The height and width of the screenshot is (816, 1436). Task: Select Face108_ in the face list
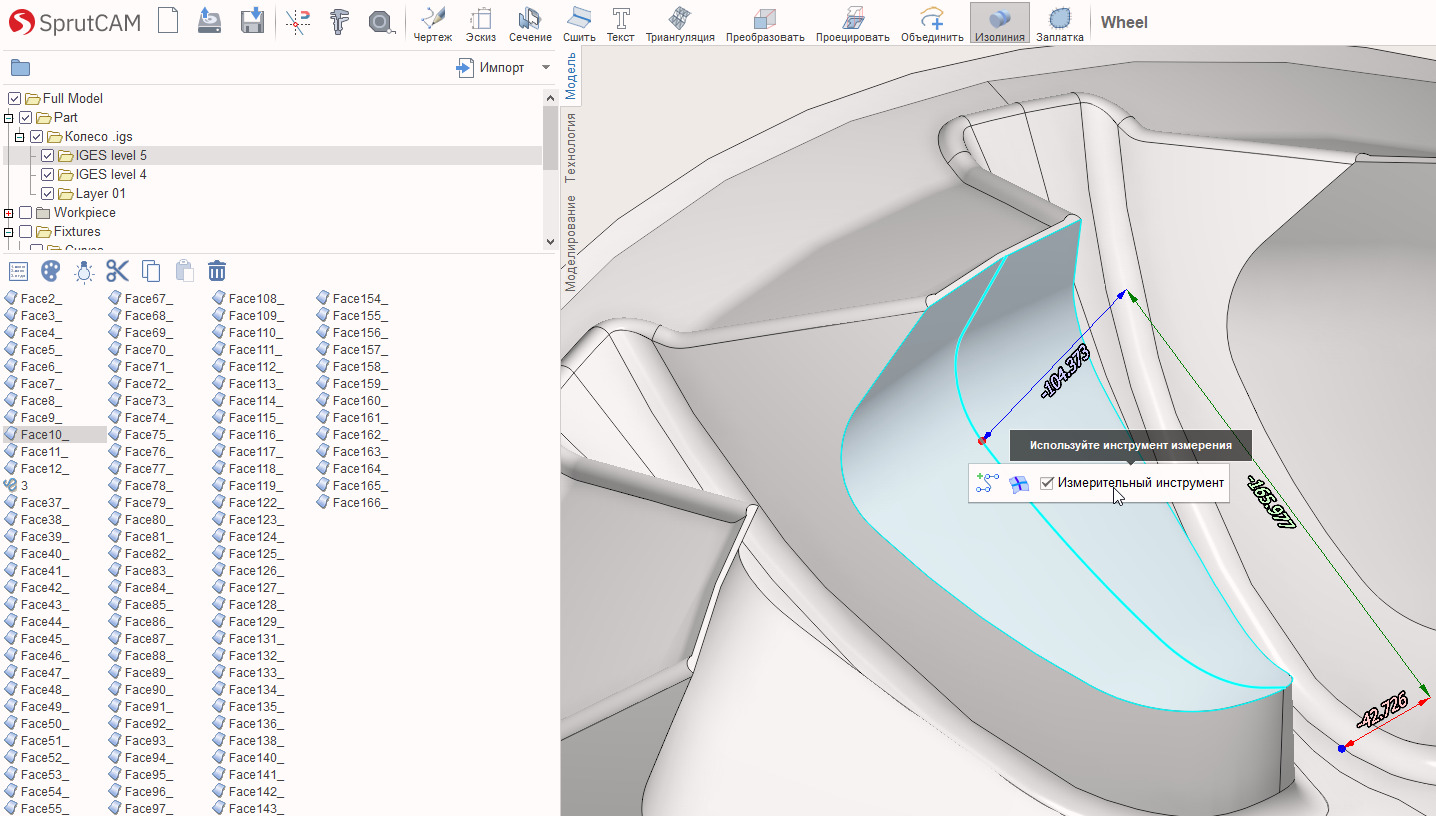tap(249, 299)
